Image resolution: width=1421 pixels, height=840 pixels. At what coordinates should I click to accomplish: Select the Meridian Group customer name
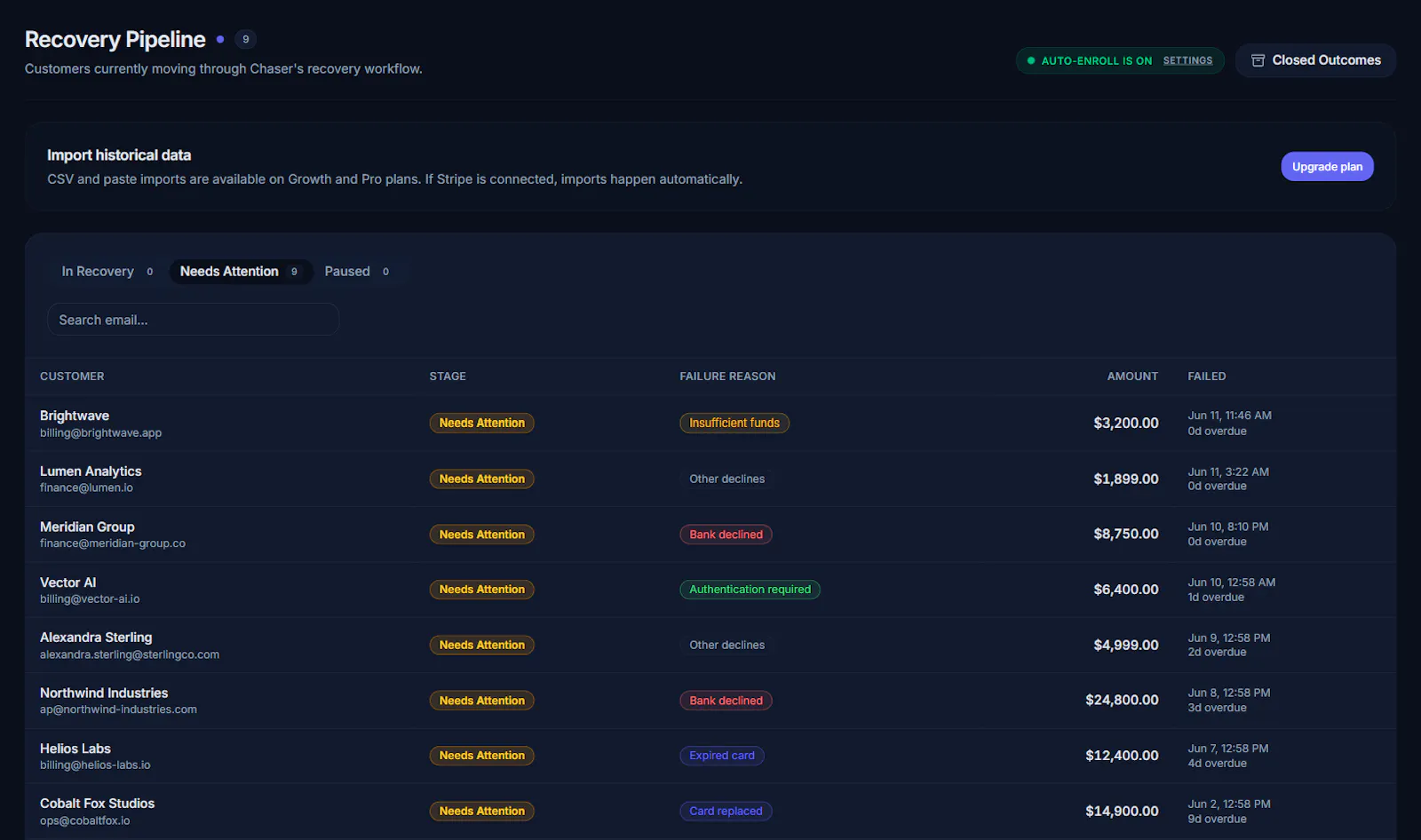[x=87, y=527]
